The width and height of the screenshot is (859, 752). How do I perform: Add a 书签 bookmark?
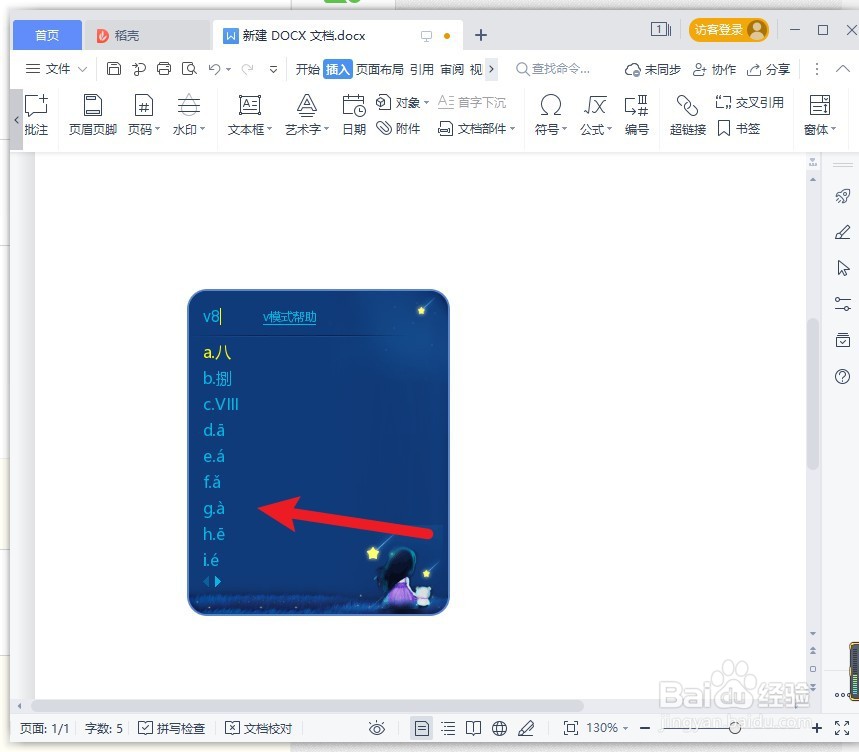[738, 129]
